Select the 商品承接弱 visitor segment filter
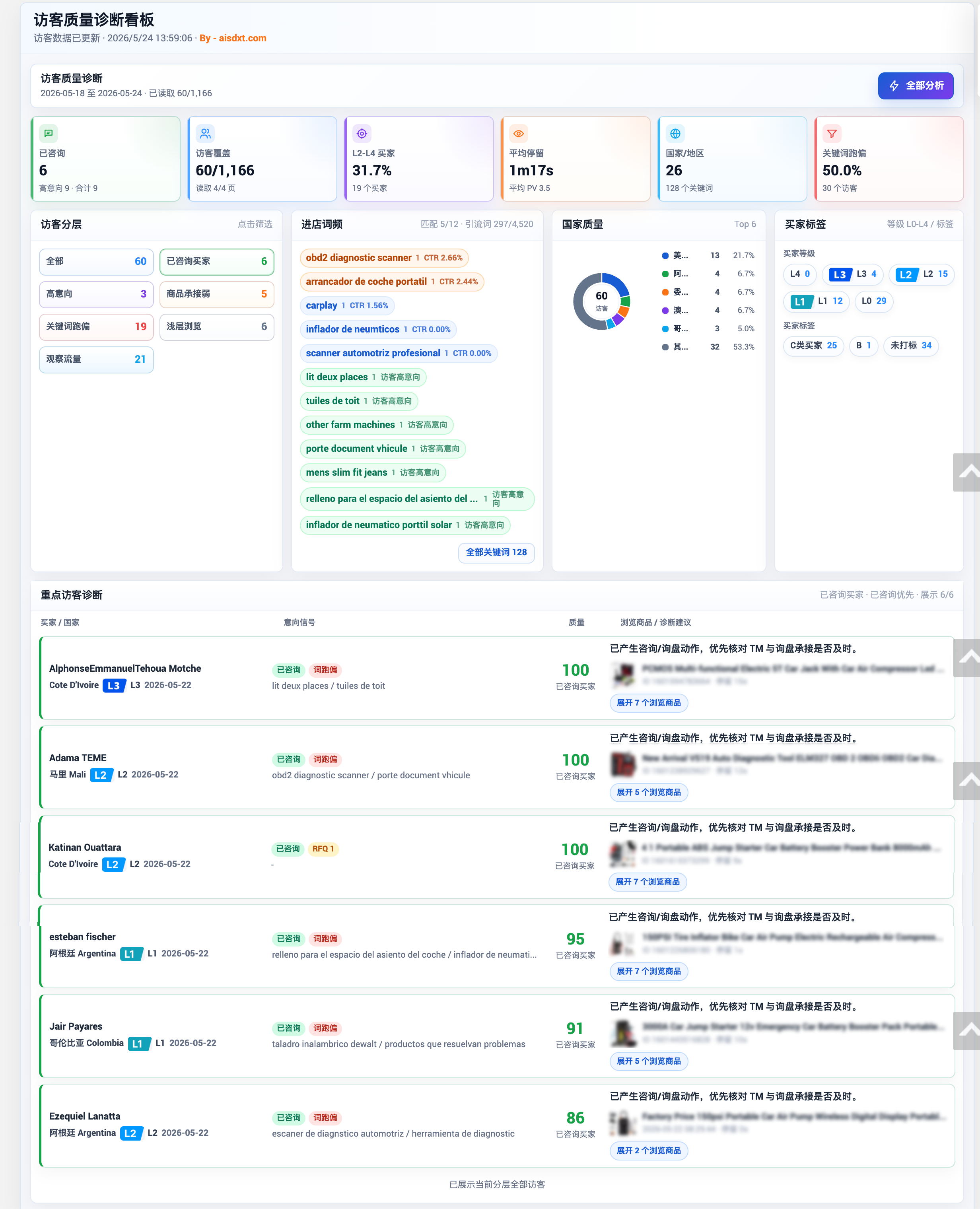Screen dimensions: 980x1209 pyautogui.click(x=217, y=294)
